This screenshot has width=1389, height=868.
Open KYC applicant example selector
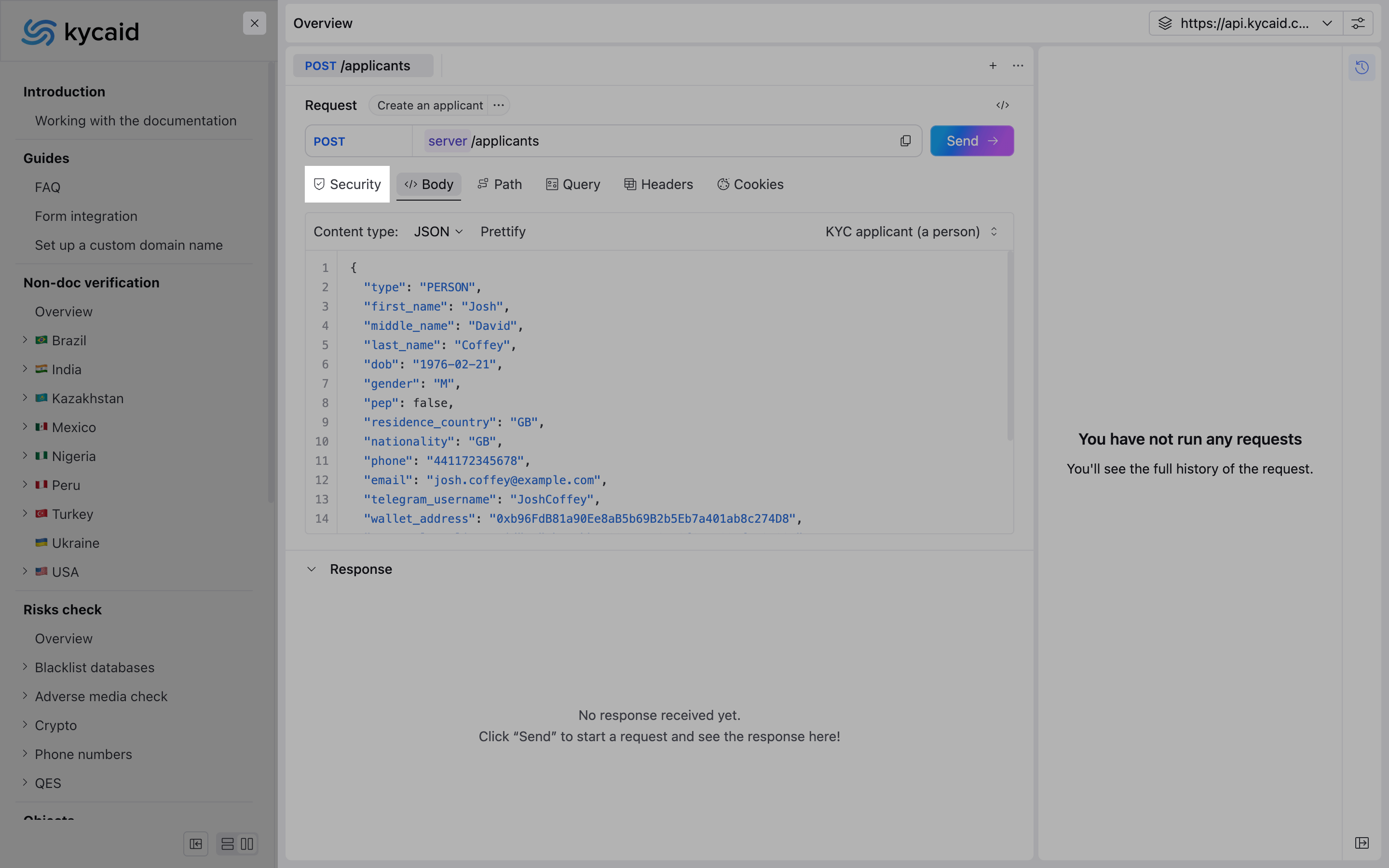coord(911,232)
